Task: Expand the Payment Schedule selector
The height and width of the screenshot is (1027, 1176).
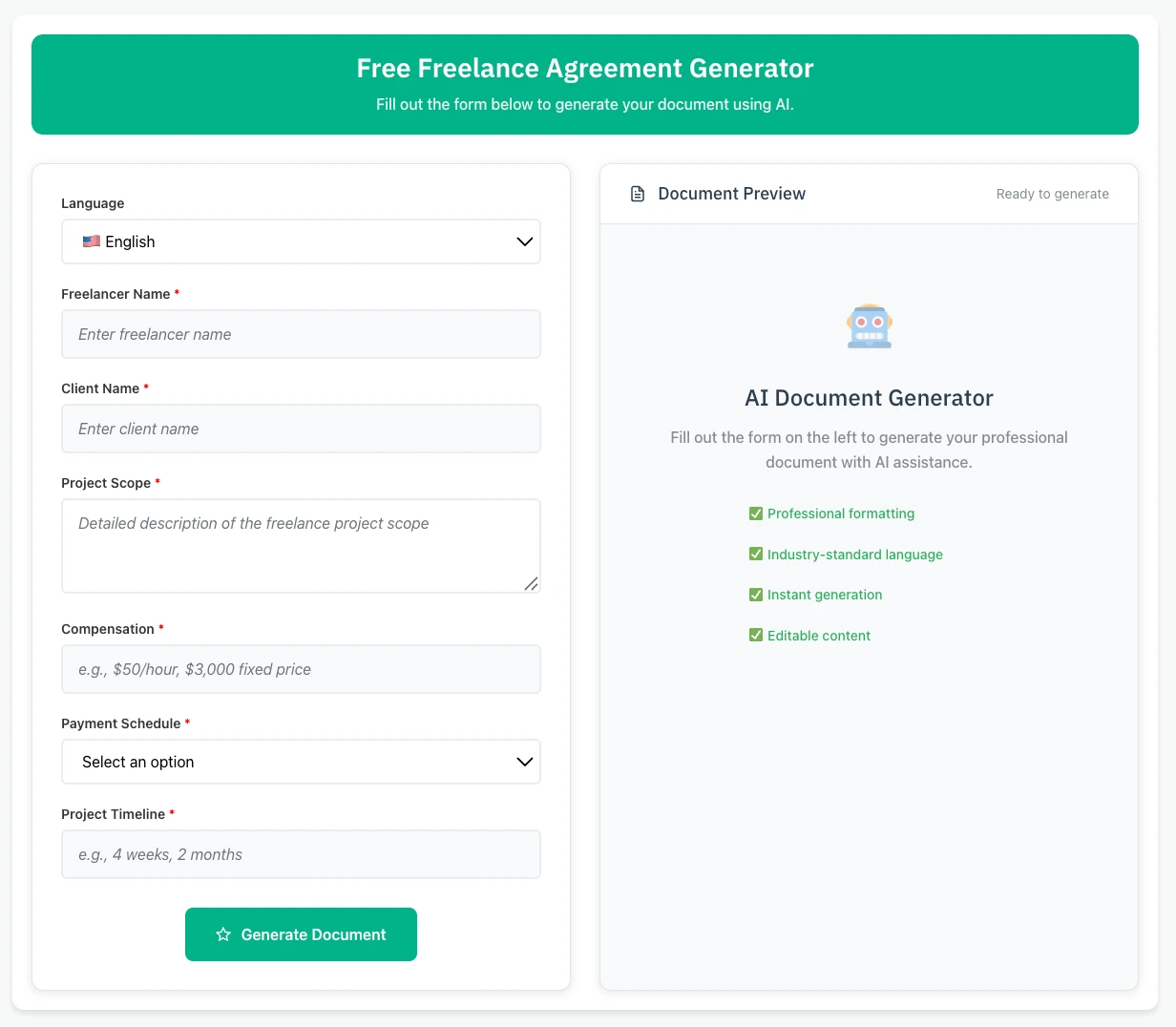Action: pos(301,762)
